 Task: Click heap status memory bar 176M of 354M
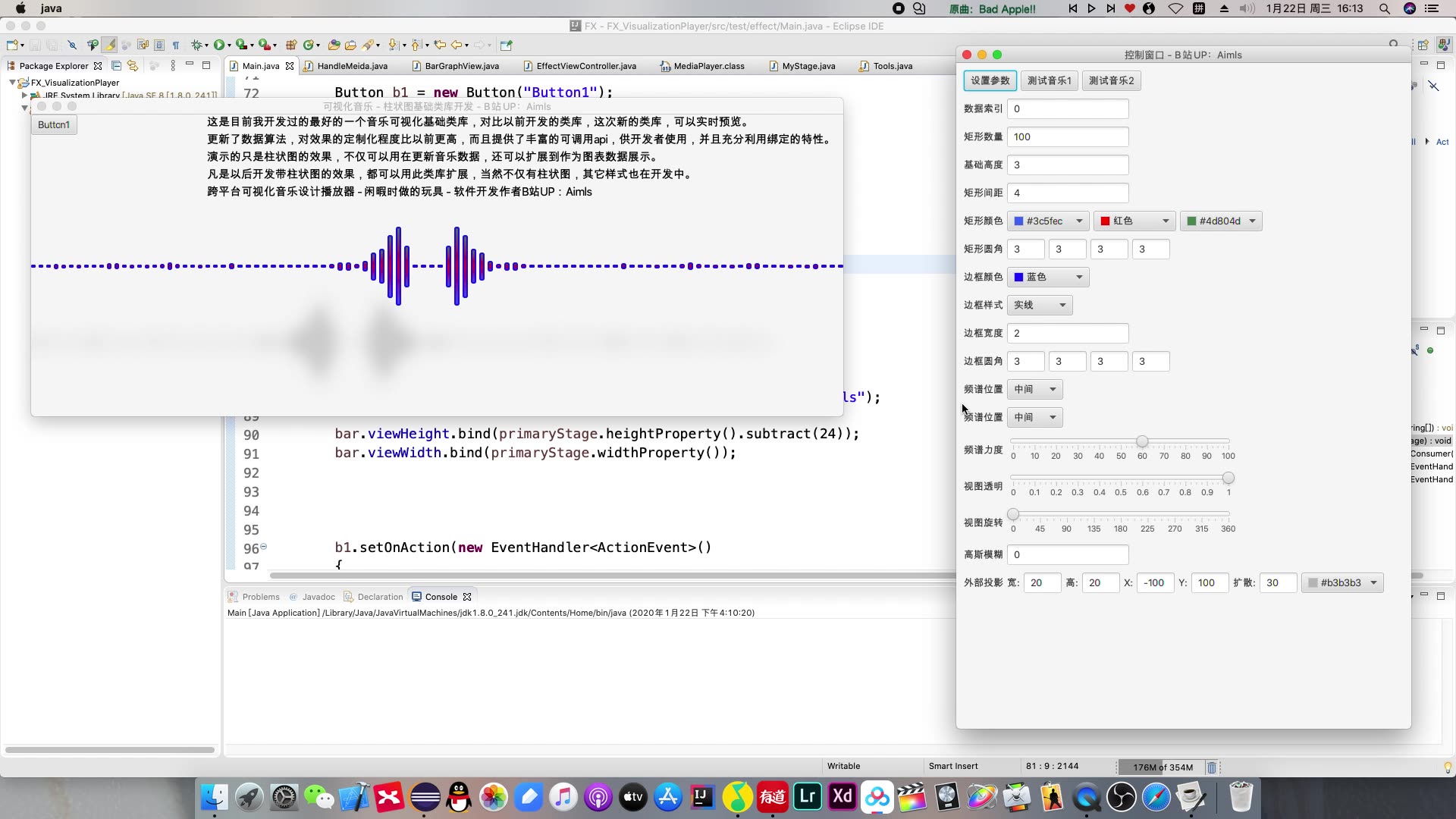point(1162,767)
